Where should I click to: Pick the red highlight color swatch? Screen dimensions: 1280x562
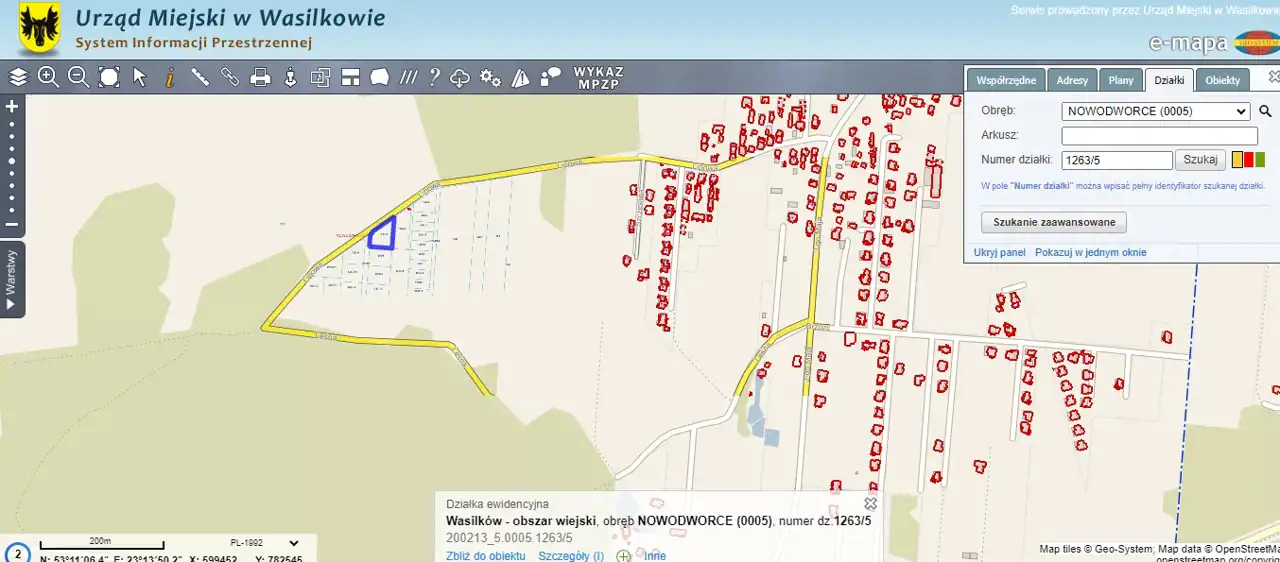[x=1249, y=159]
